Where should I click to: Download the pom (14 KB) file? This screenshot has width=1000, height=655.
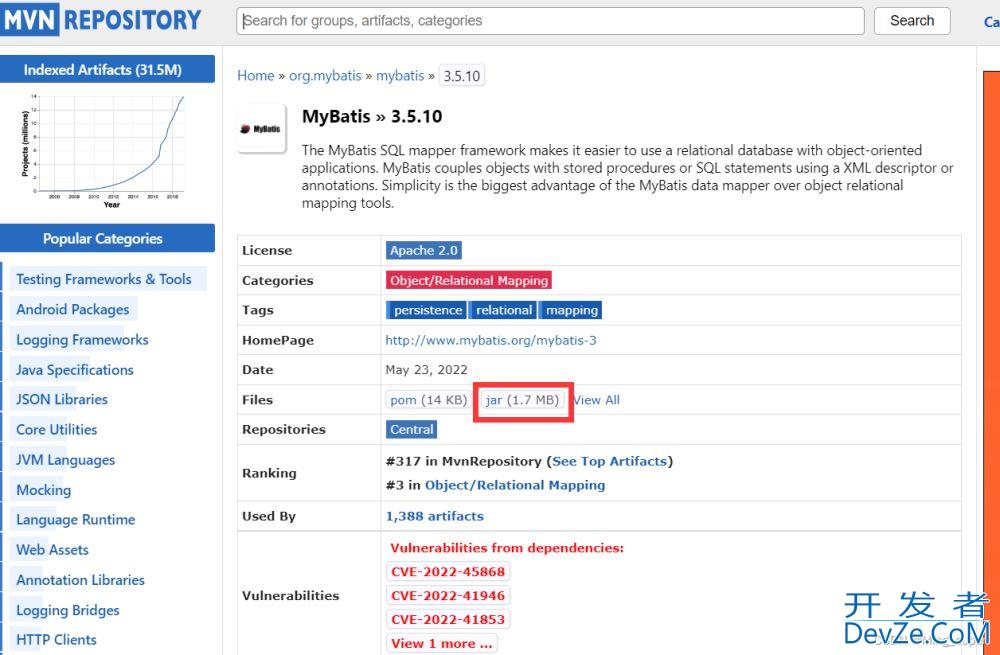429,400
